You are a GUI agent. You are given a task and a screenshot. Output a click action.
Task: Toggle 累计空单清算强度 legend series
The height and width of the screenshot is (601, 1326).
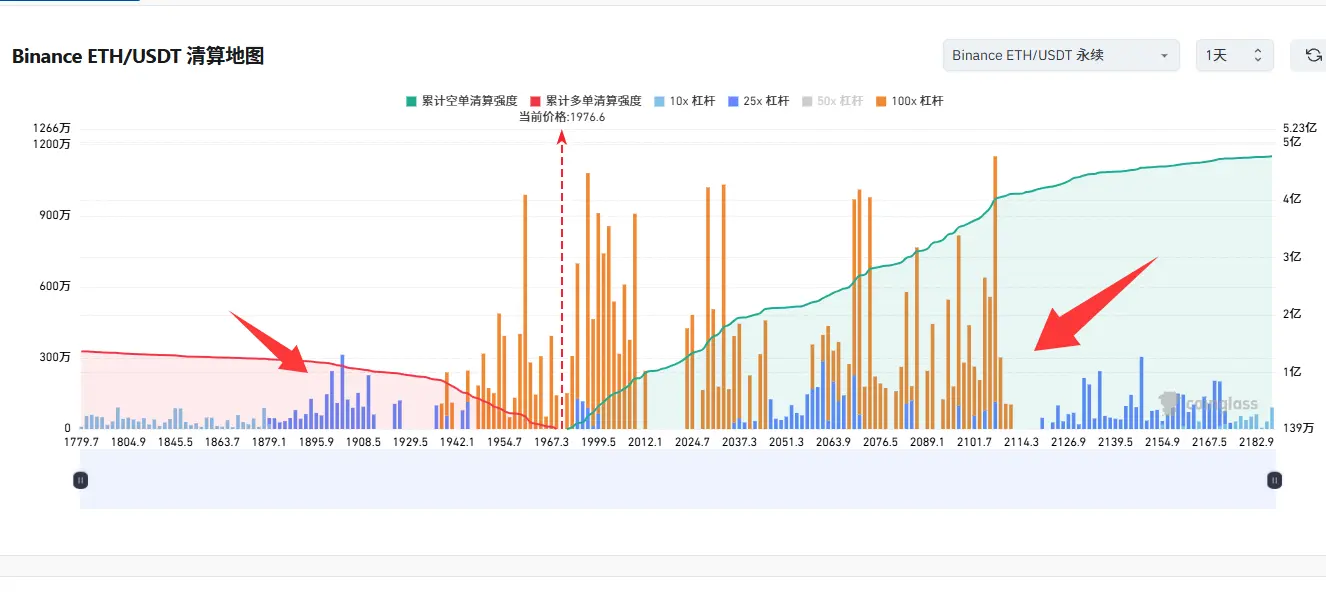(461, 101)
